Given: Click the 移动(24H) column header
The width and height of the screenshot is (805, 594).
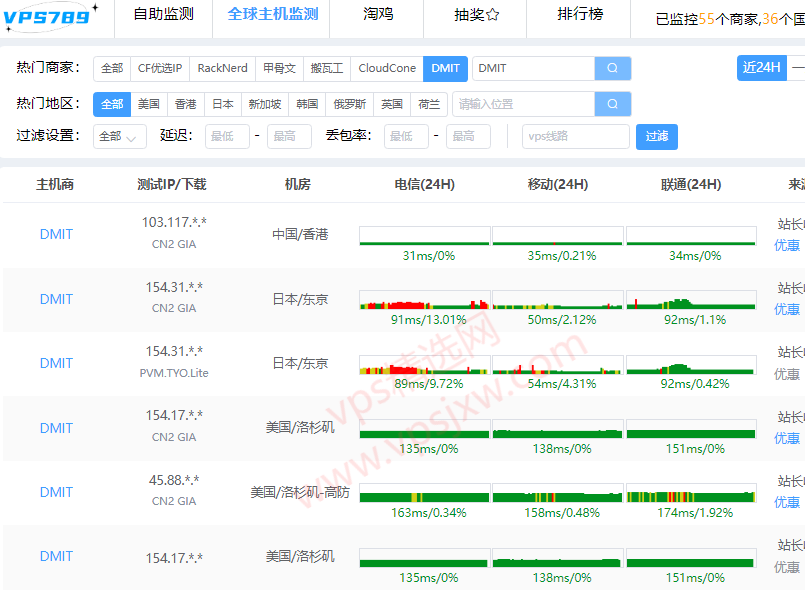Looking at the screenshot, I should point(558,184).
